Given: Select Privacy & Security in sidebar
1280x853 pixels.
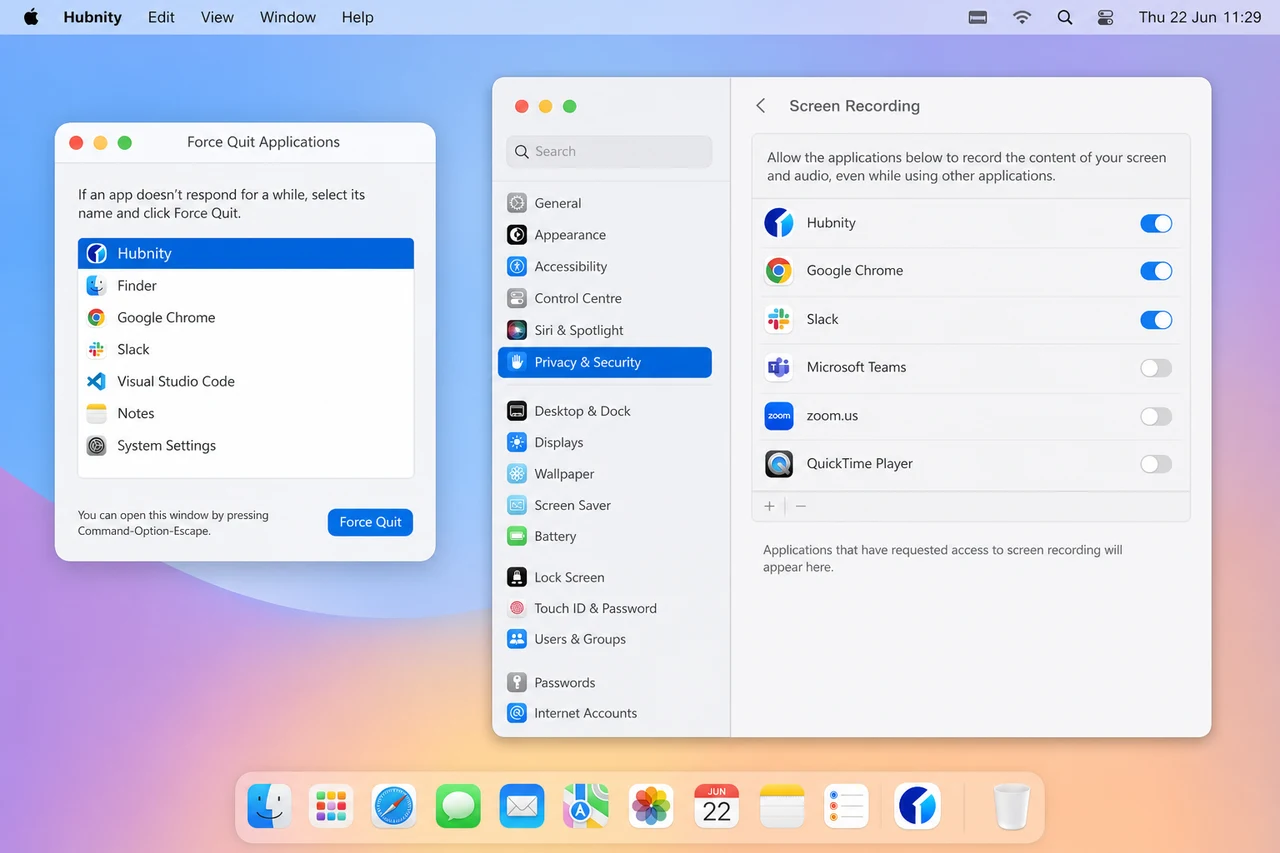Looking at the screenshot, I should 604,362.
